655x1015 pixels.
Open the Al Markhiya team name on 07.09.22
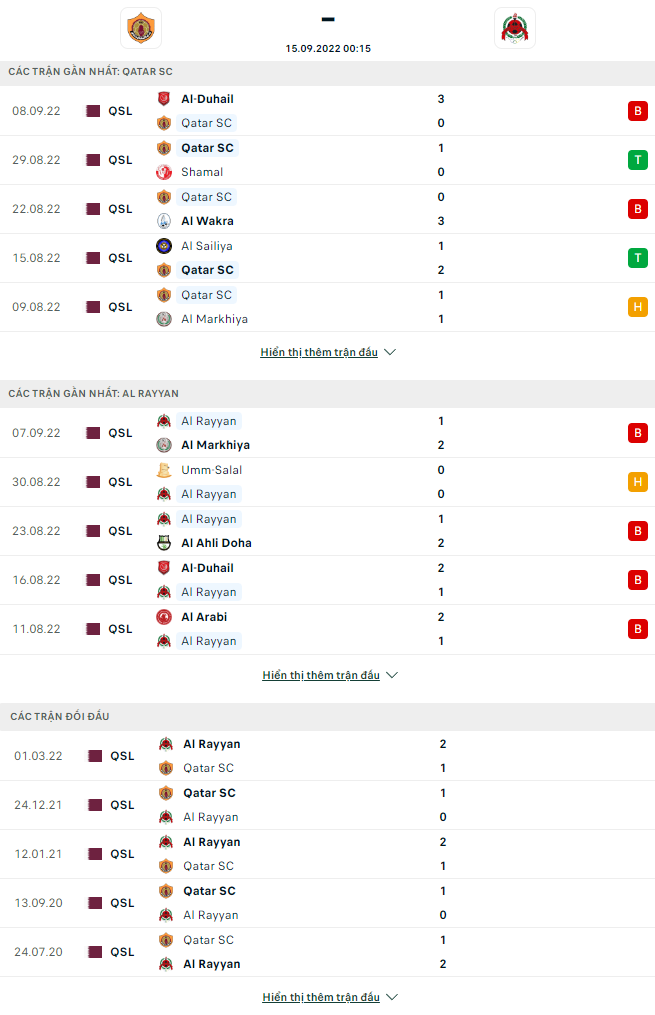pyautogui.click(x=216, y=445)
